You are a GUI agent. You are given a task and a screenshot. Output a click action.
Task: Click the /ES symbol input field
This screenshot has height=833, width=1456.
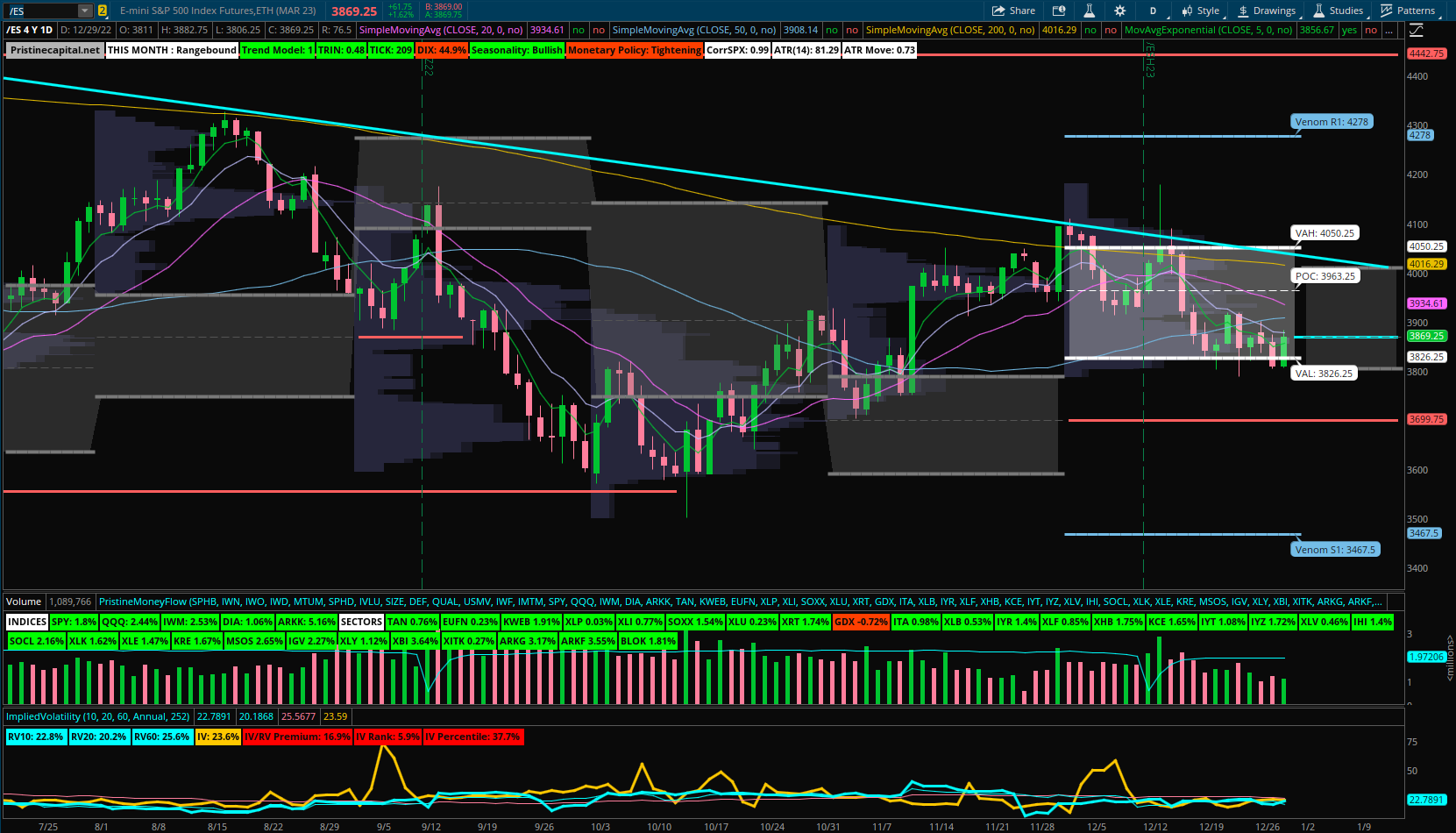click(x=41, y=11)
